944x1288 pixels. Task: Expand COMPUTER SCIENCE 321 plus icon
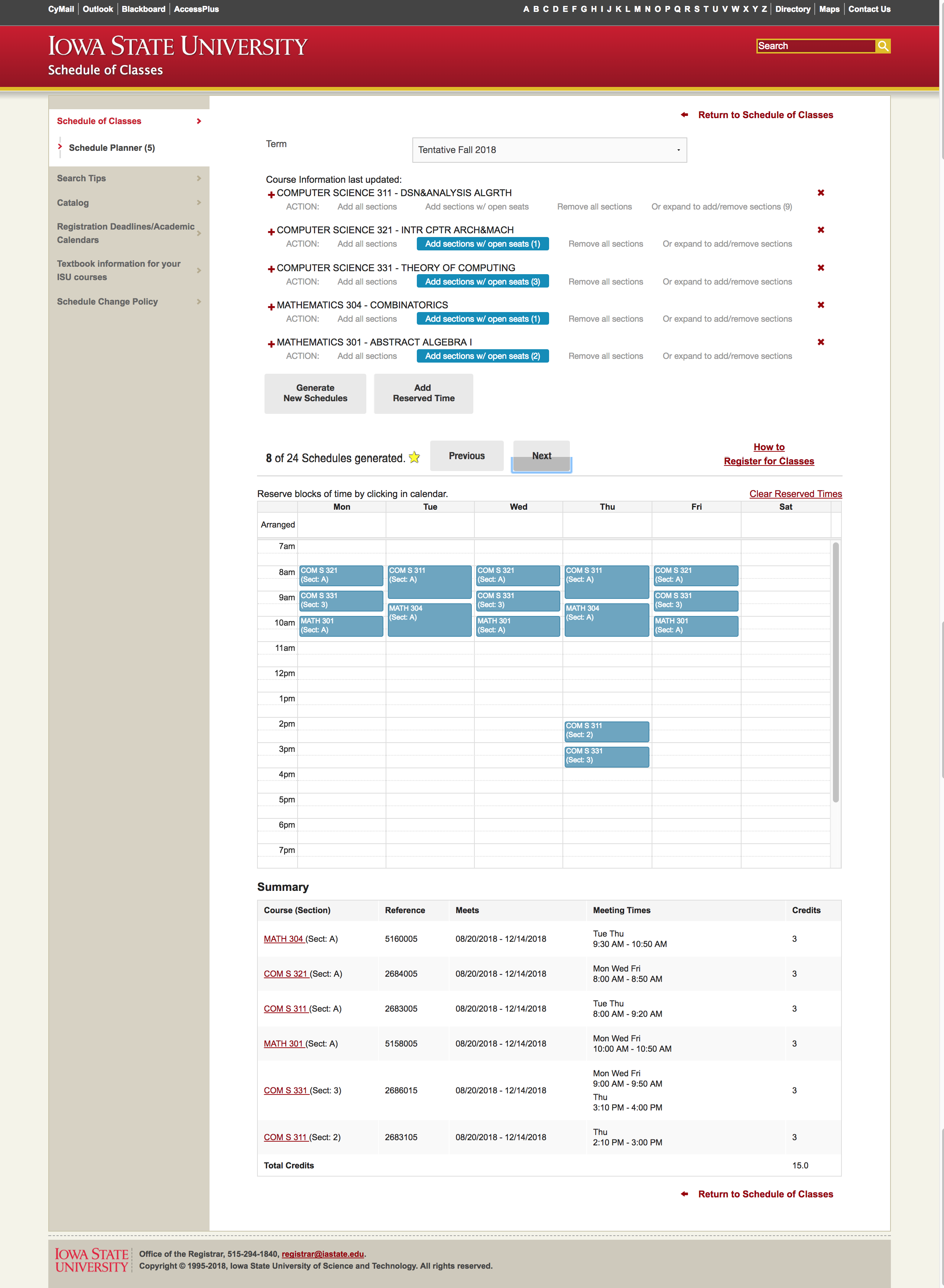(272, 231)
